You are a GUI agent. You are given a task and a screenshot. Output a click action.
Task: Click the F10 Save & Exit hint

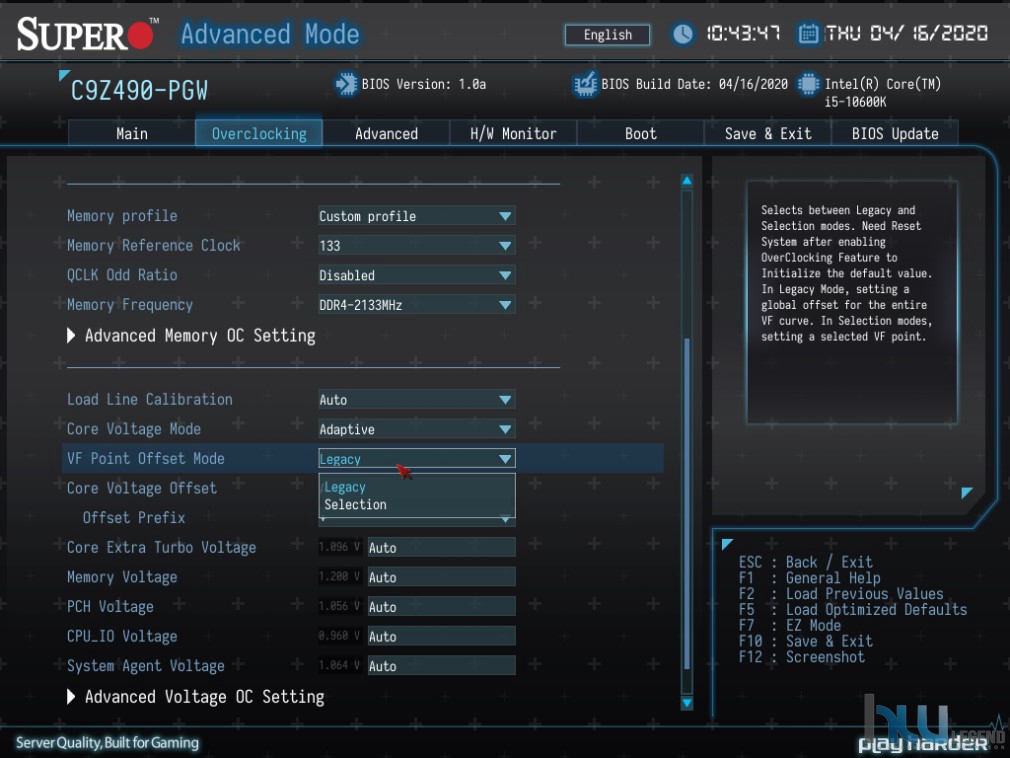[806, 641]
